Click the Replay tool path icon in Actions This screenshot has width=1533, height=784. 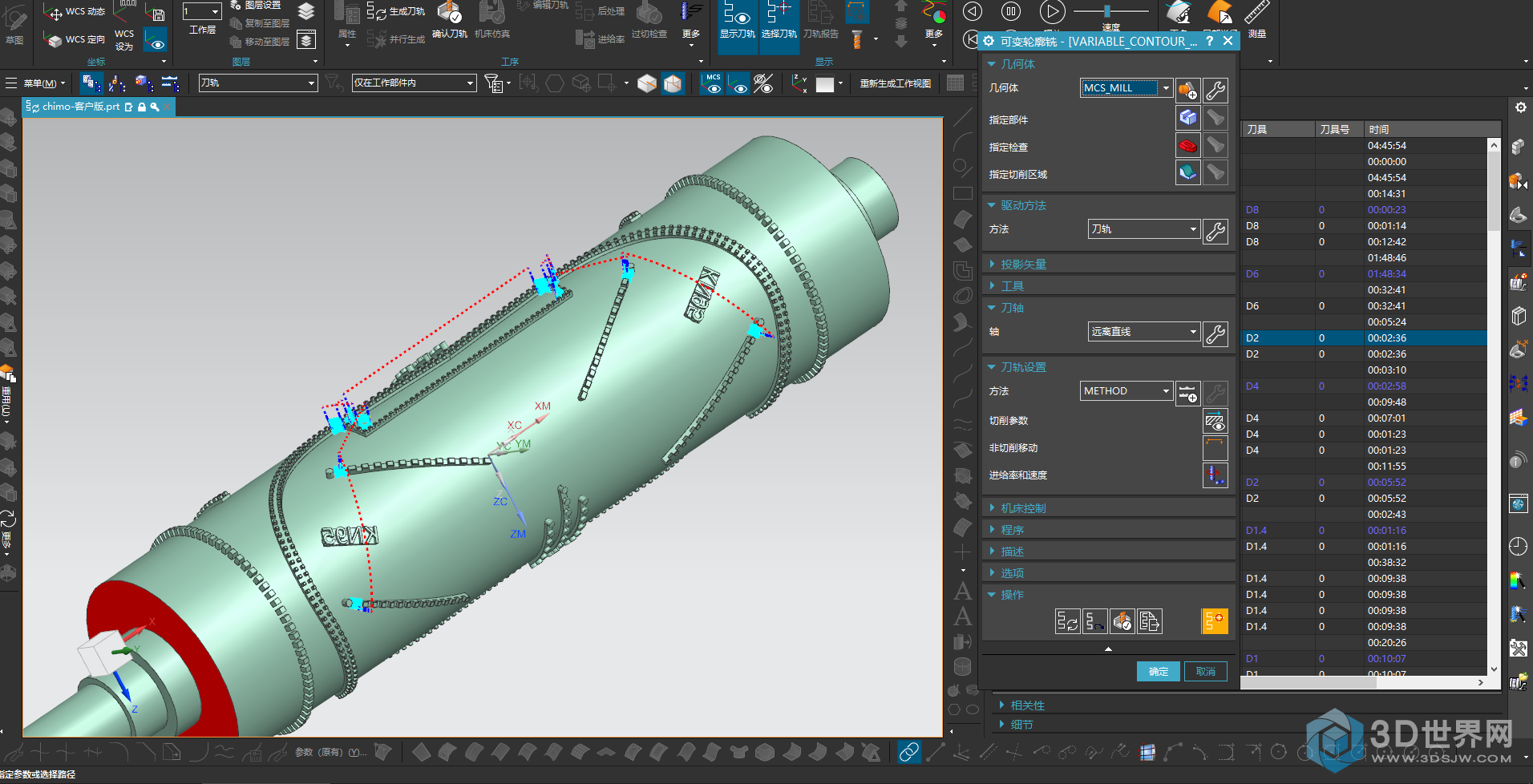(x=1094, y=621)
